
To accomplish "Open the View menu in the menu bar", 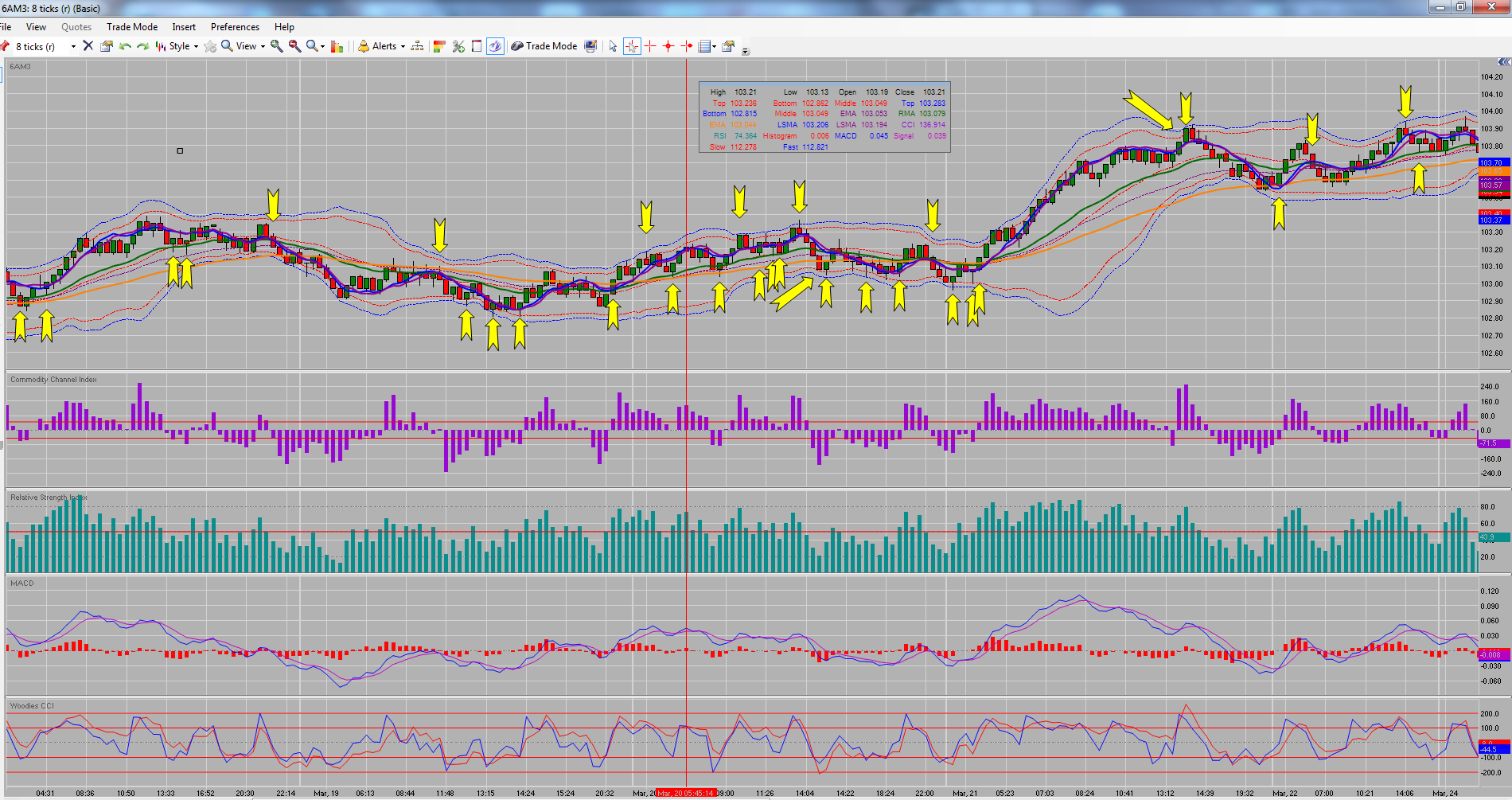I will [37, 27].
